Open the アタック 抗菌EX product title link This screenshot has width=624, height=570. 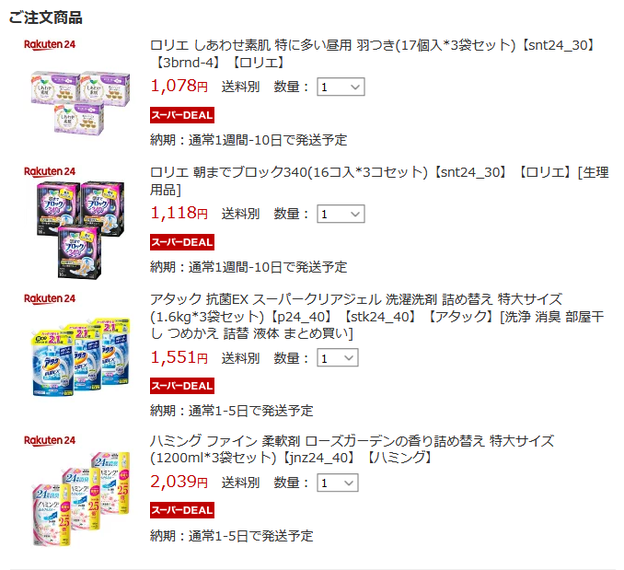[377, 316]
